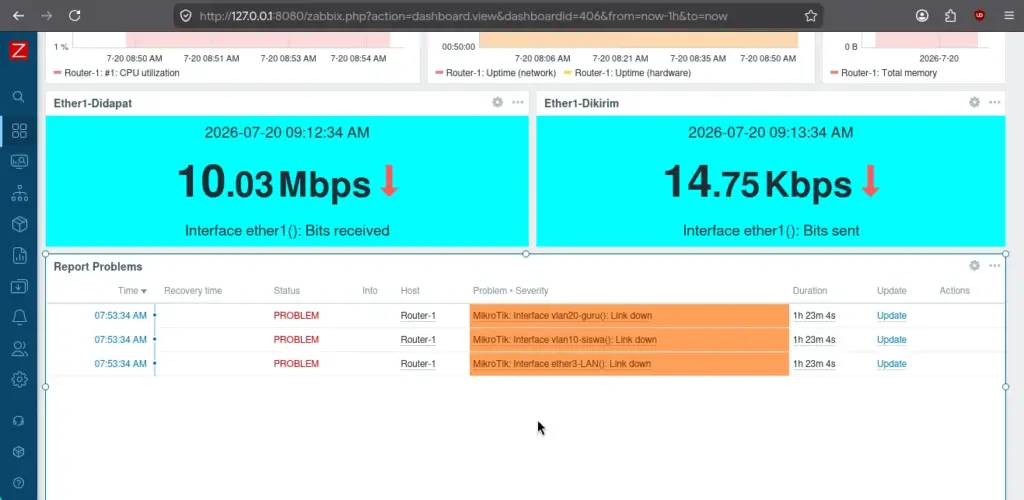
Task: Click the site security shield icon
Action: (185, 16)
